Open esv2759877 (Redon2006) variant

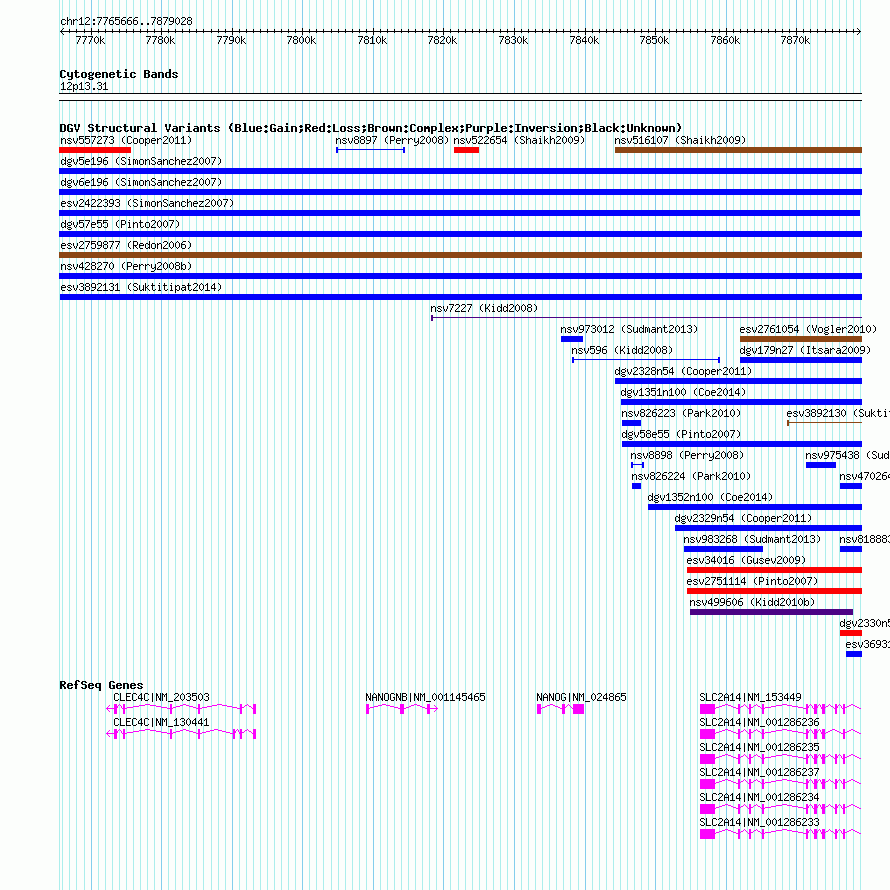coord(126,245)
